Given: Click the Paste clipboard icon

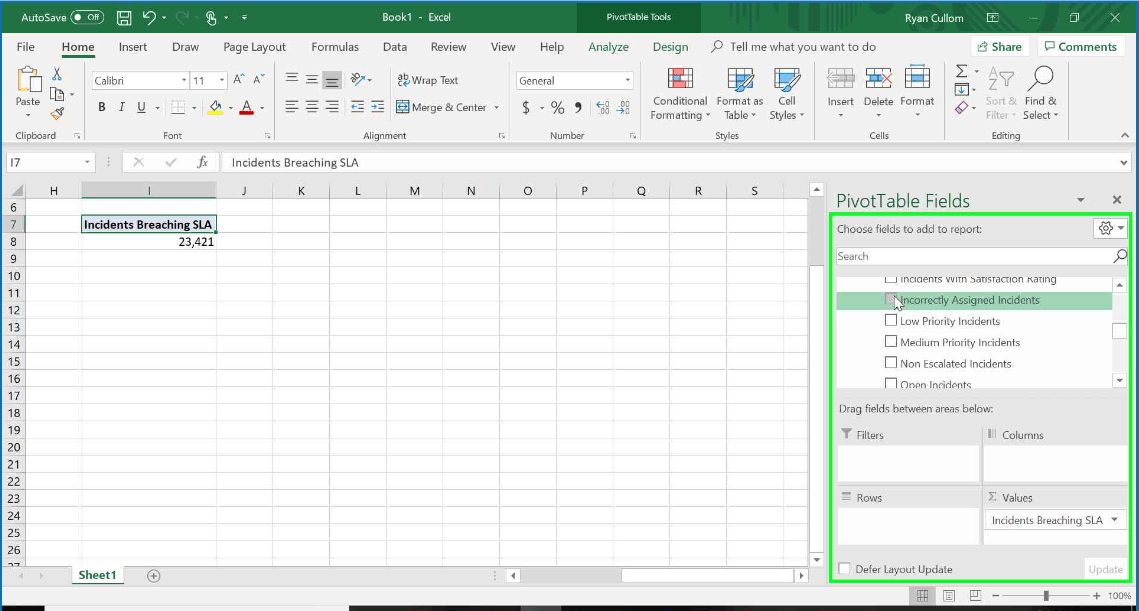Looking at the screenshot, I should [x=28, y=80].
